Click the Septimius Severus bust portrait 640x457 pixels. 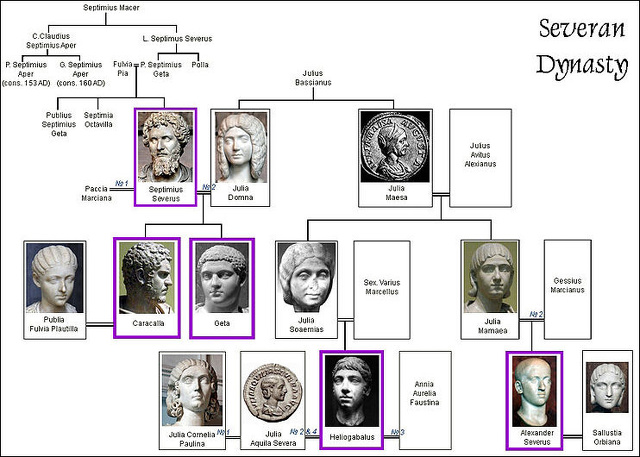[x=163, y=146]
